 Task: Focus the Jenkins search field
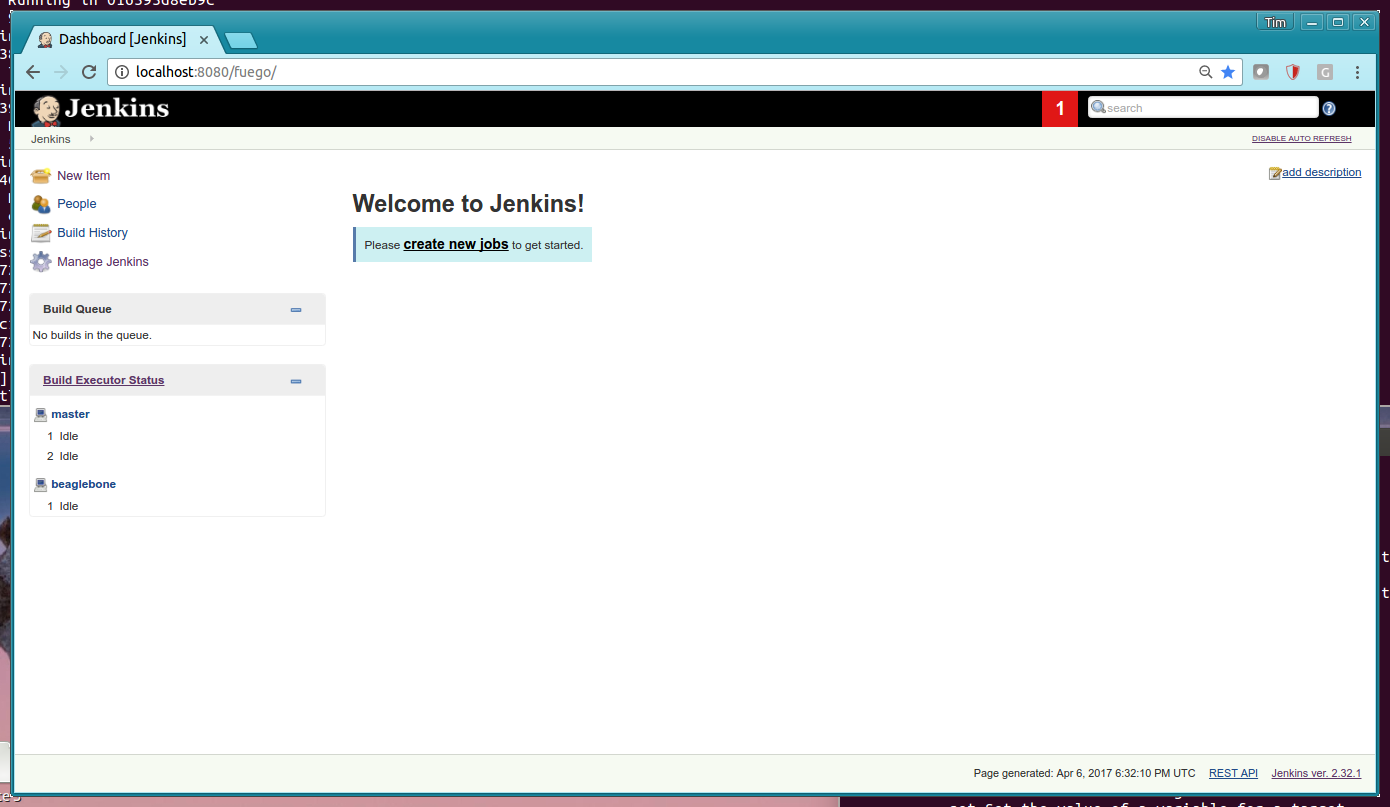pyautogui.click(x=1203, y=108)
